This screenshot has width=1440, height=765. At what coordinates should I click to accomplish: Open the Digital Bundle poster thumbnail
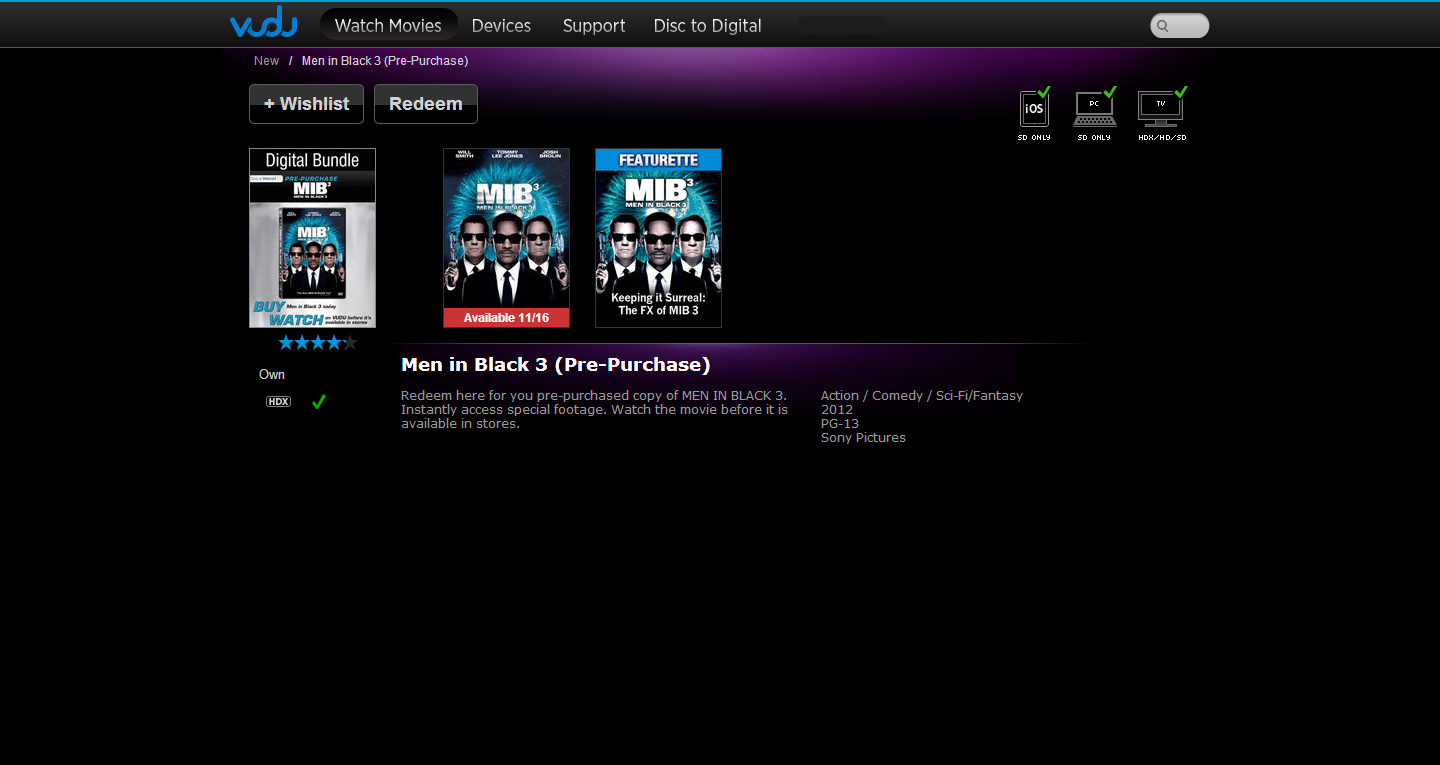pyautogui.click(x=312, y=238)
